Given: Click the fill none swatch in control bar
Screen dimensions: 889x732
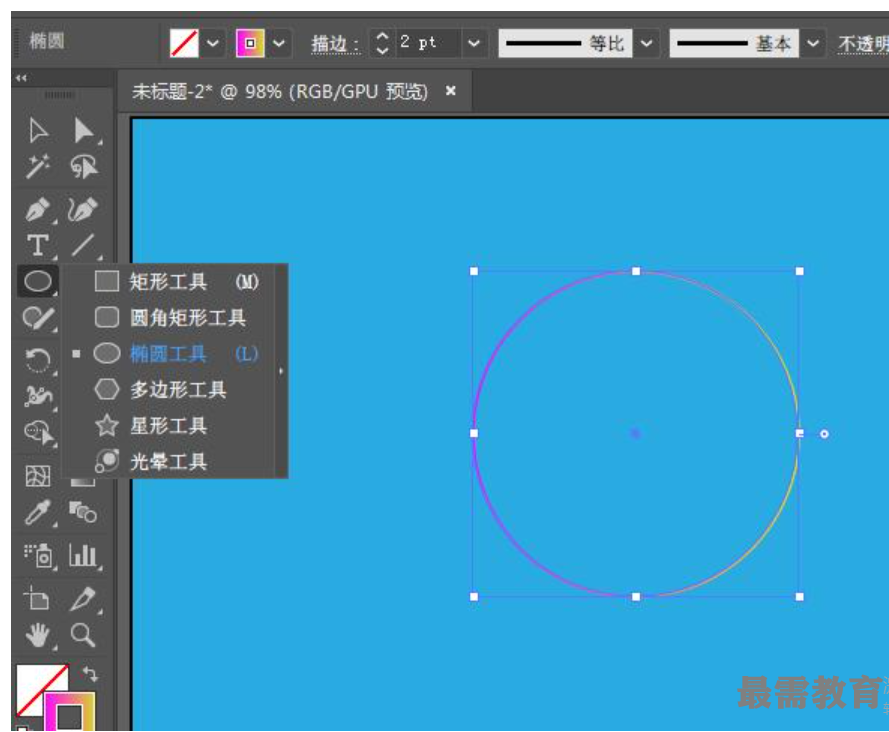Looking at the screenshot, I should point(184,43).
